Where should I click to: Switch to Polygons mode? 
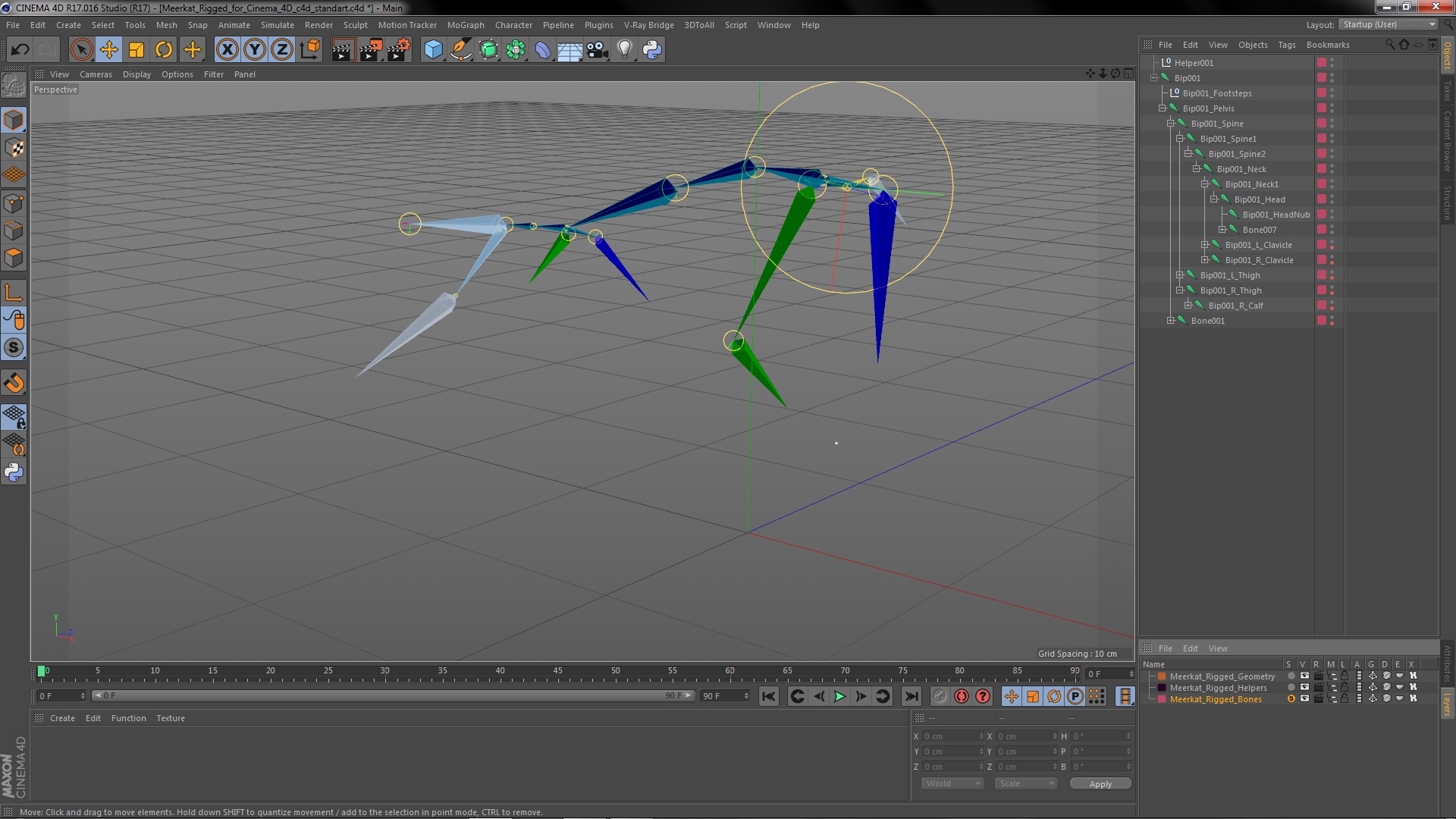click(x=14, y=258)
